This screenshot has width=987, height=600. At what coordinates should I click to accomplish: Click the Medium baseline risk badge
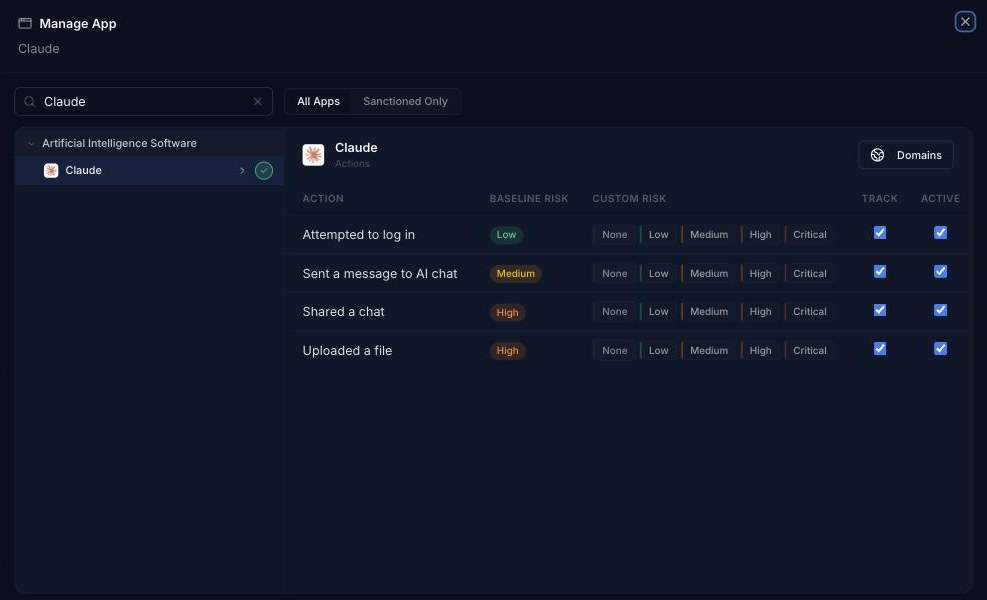click(x=516, y=274)
